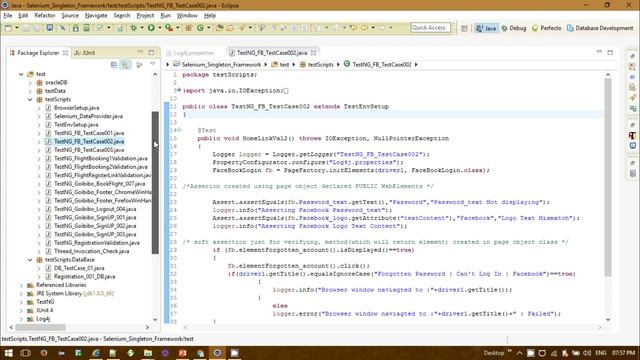The image size is (640, 360).
Task: Open the Window menu
Action: (187, 16)
